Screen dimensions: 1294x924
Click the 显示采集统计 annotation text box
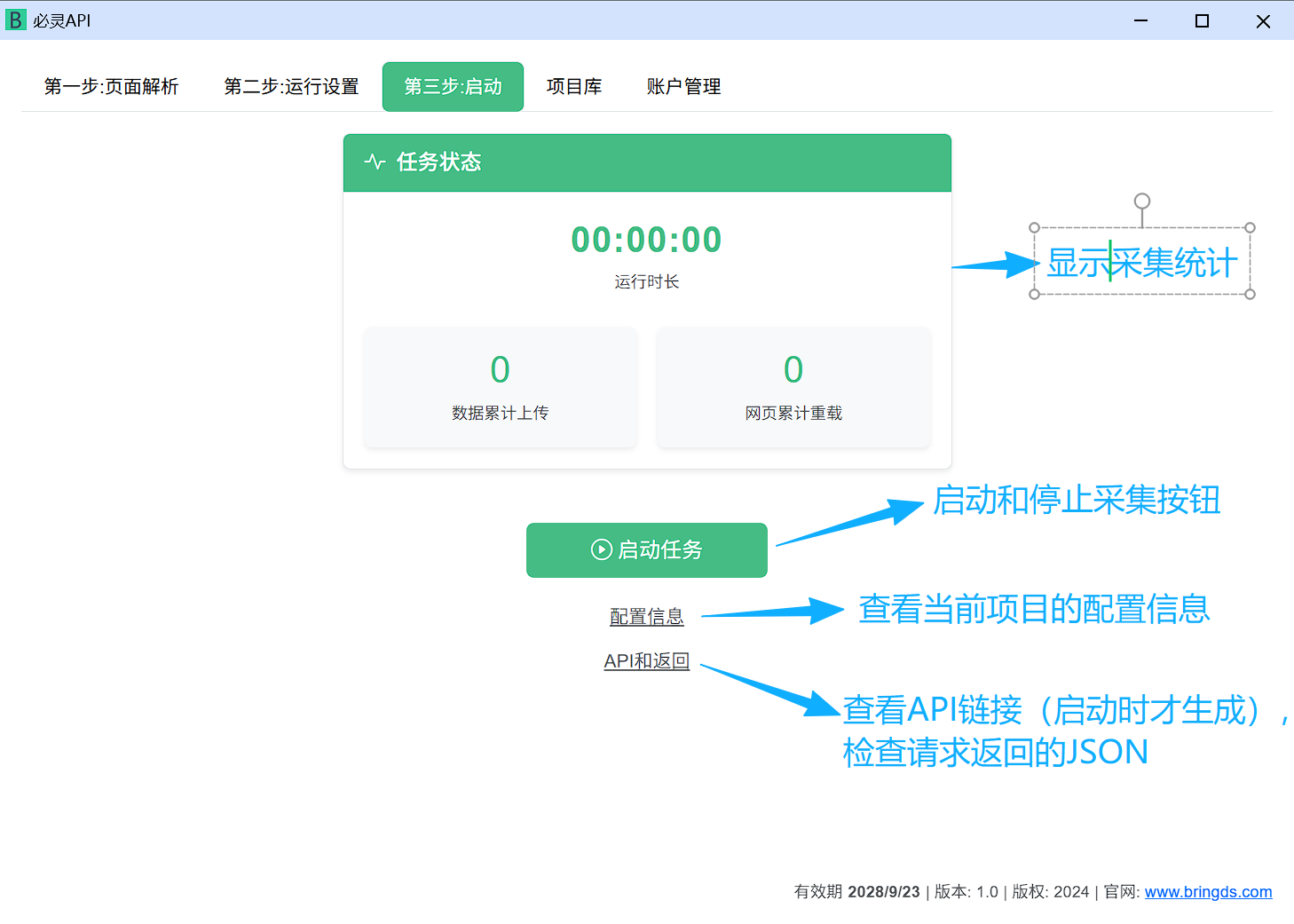click(1142, 261)
